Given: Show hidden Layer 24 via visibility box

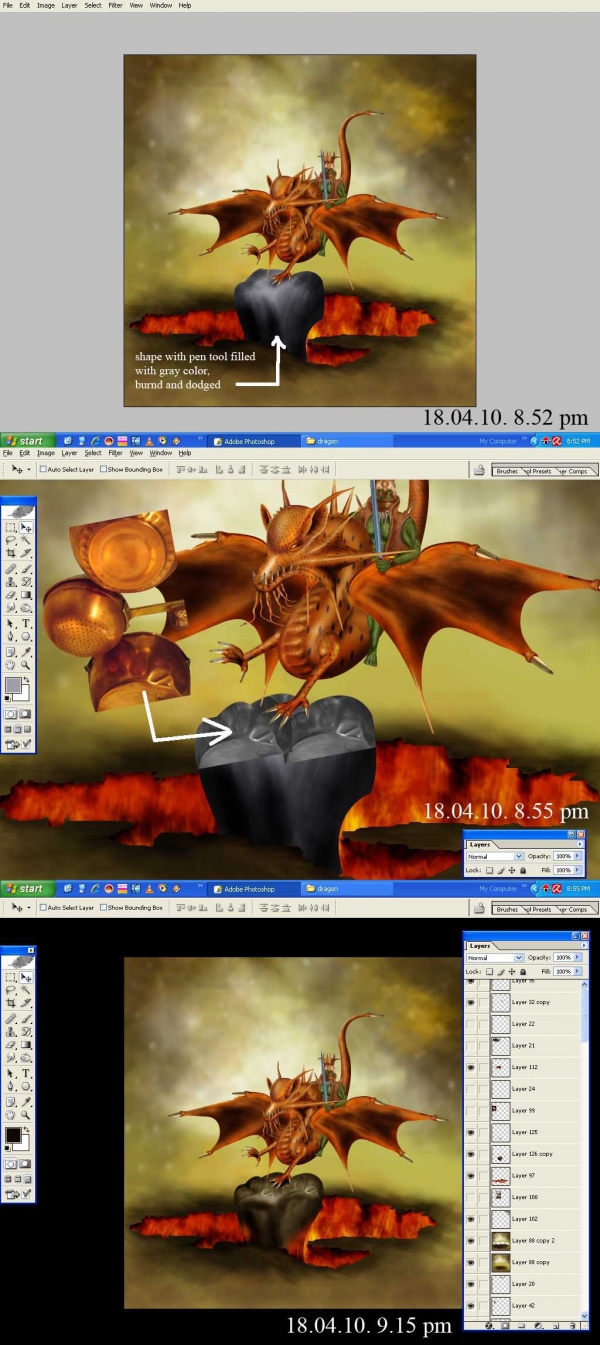Looking at the screenshot, I should [471, 1088].
